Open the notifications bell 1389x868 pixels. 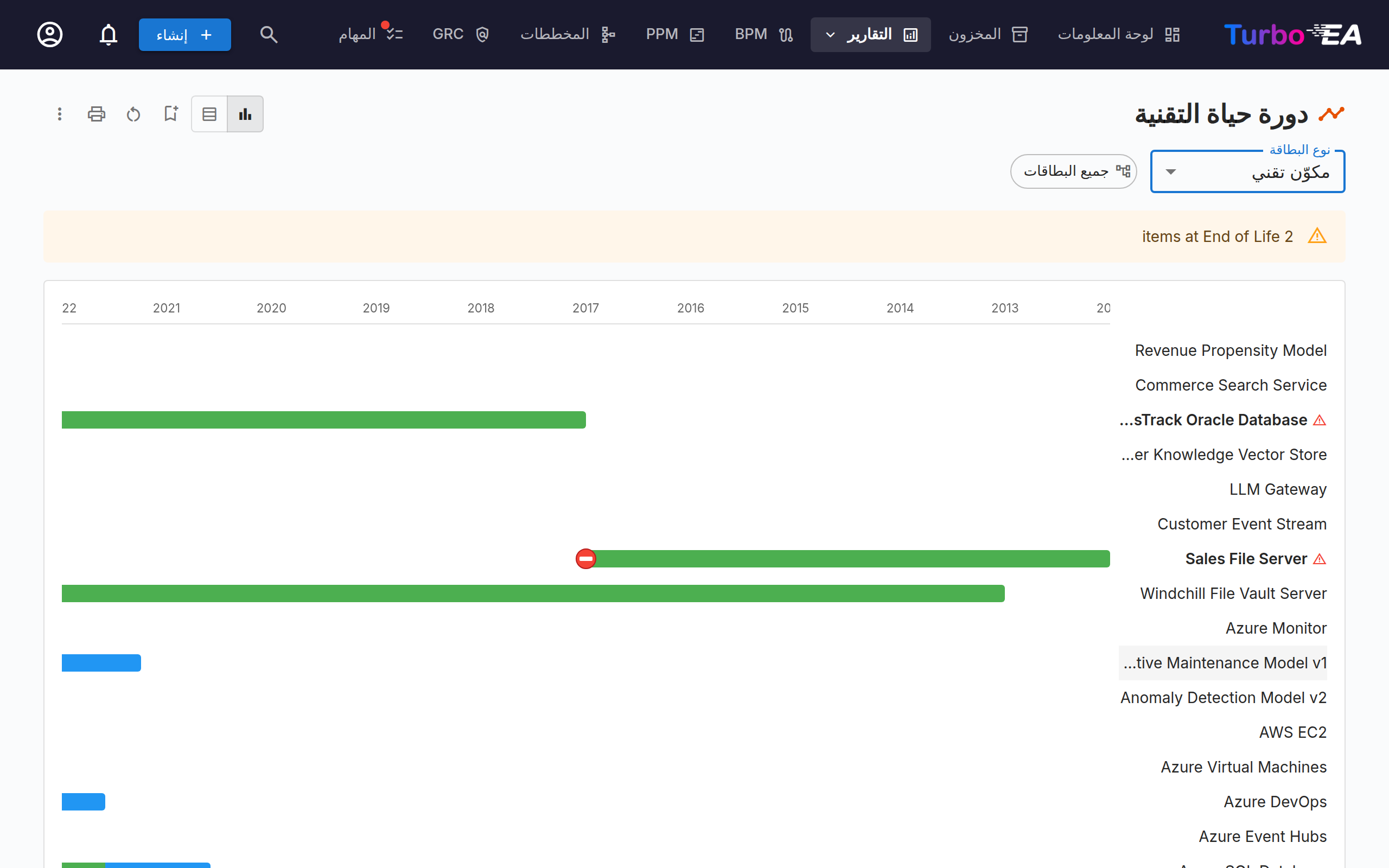109,34
